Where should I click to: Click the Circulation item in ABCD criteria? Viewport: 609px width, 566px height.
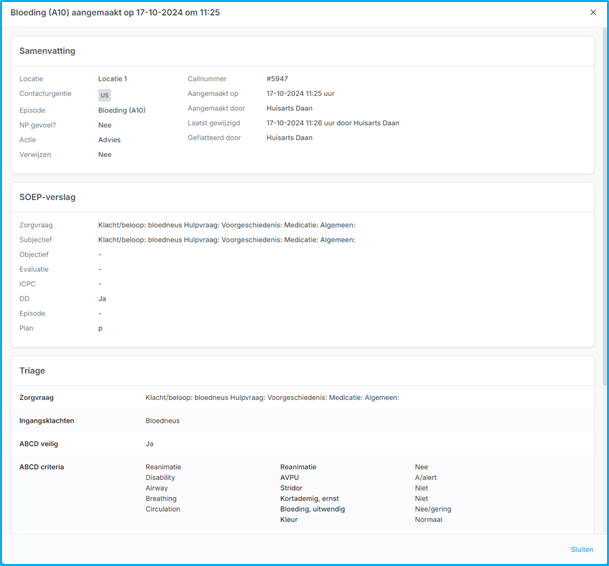coord(163,509)
